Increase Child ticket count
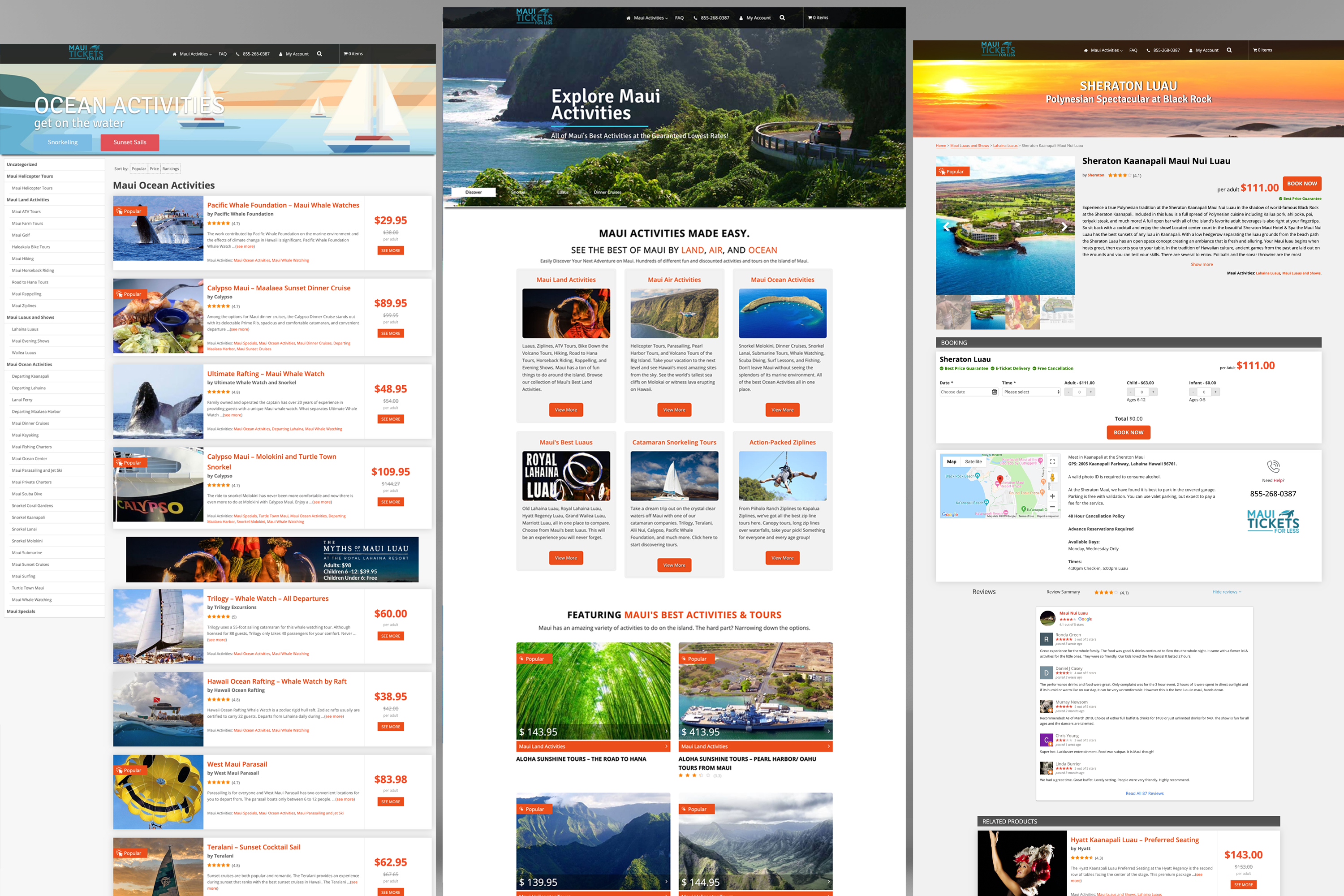Viewport: 1344px width, 896px height. (x=1153, y=392)
